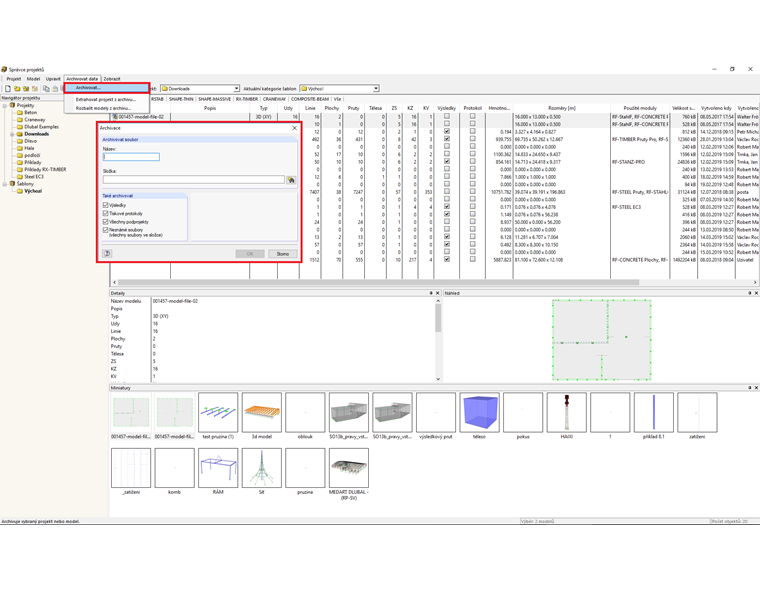Open the Projekt menu

coord(14,79)
